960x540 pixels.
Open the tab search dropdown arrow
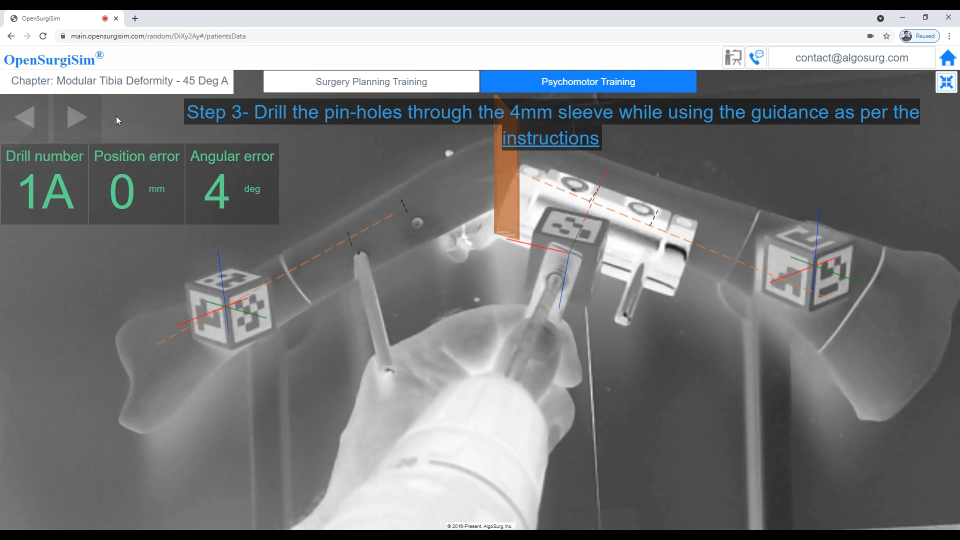880,18
